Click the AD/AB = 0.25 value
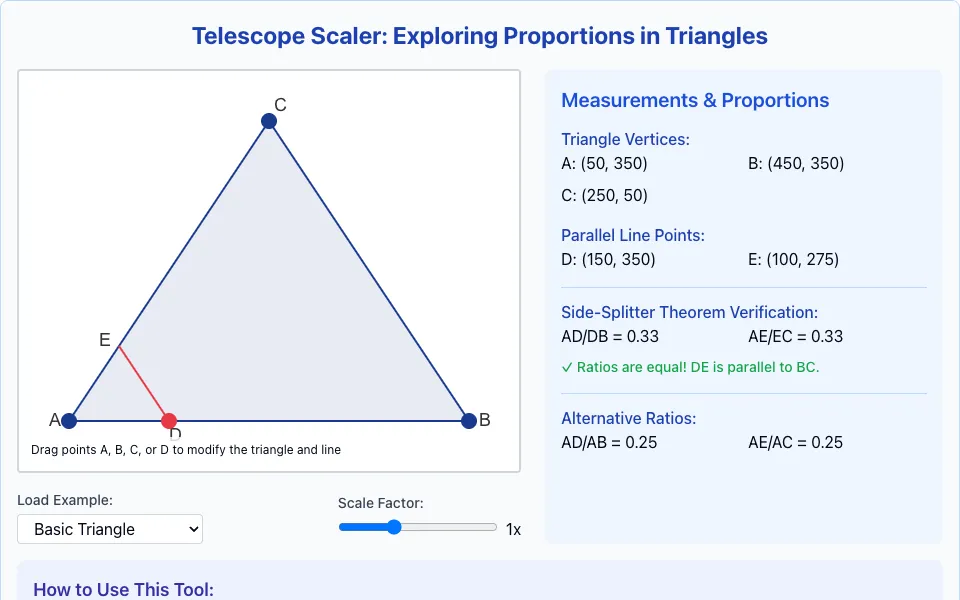Viewport: 960px width, 600px height. tap(609, 442)
